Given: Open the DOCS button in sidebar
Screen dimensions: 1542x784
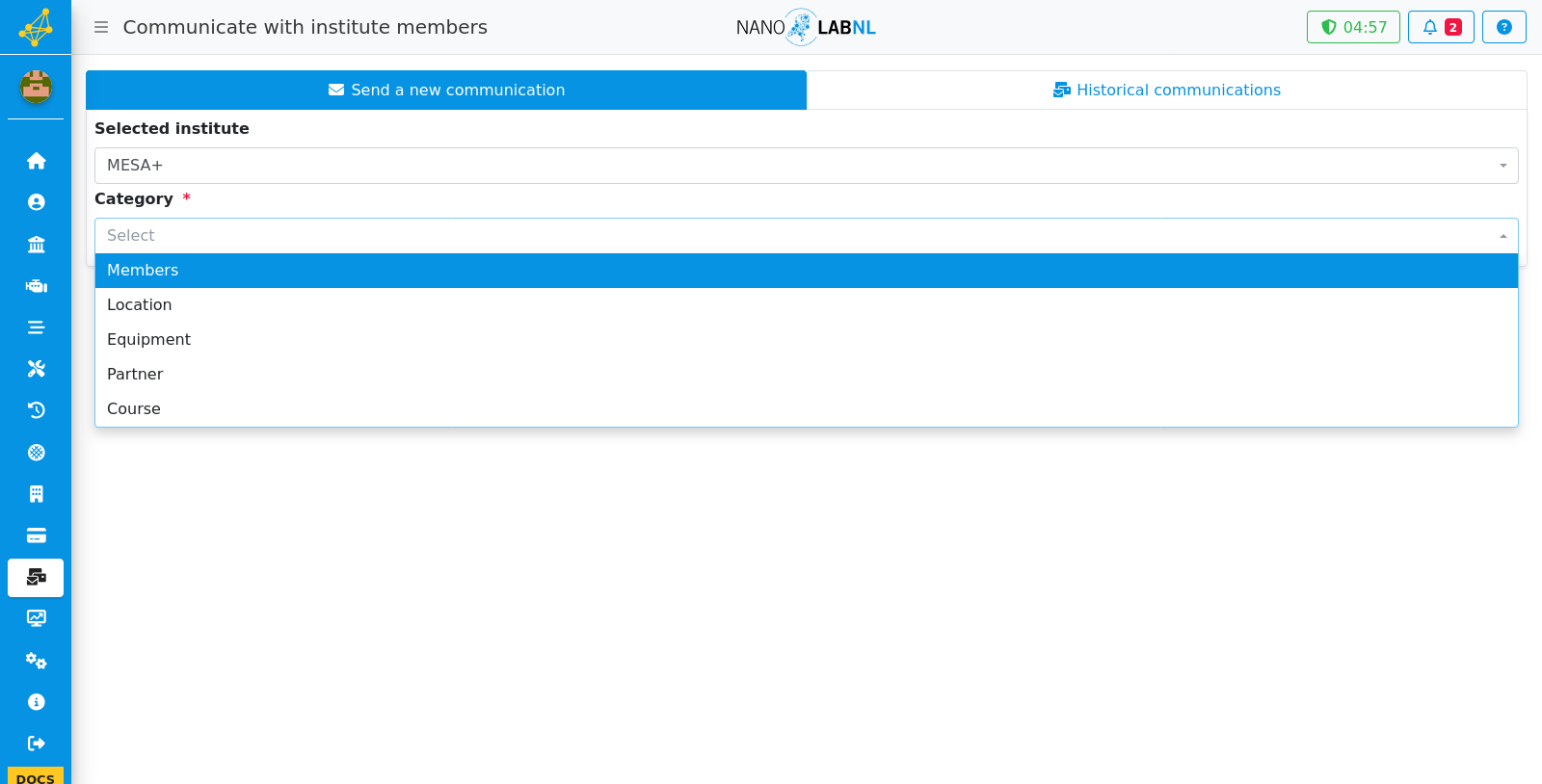Looking at the screenshot, I should pos(36,776).
